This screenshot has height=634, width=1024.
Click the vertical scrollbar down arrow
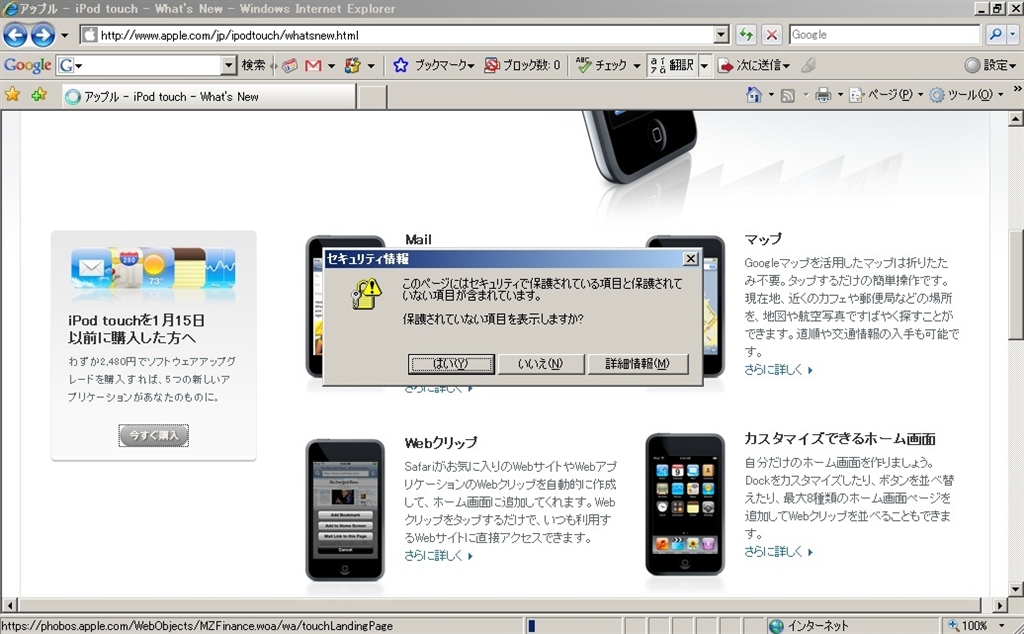coord(1015,589)
